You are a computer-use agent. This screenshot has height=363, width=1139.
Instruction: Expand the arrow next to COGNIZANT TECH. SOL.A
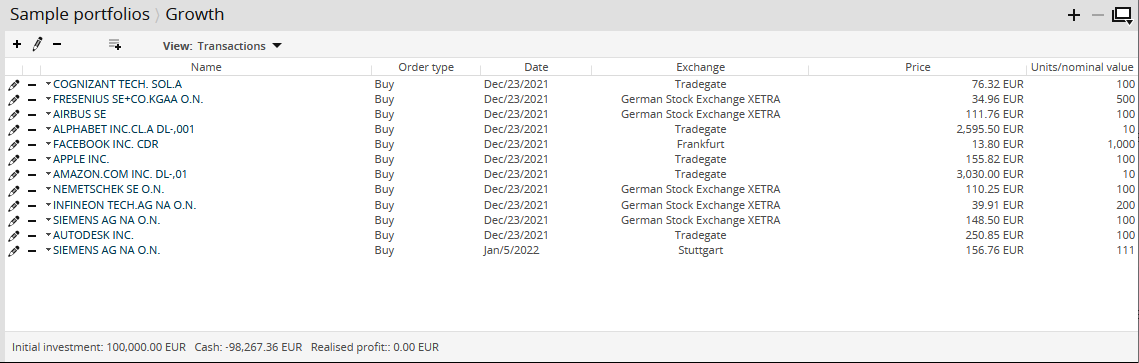click(x=49, y=84)
